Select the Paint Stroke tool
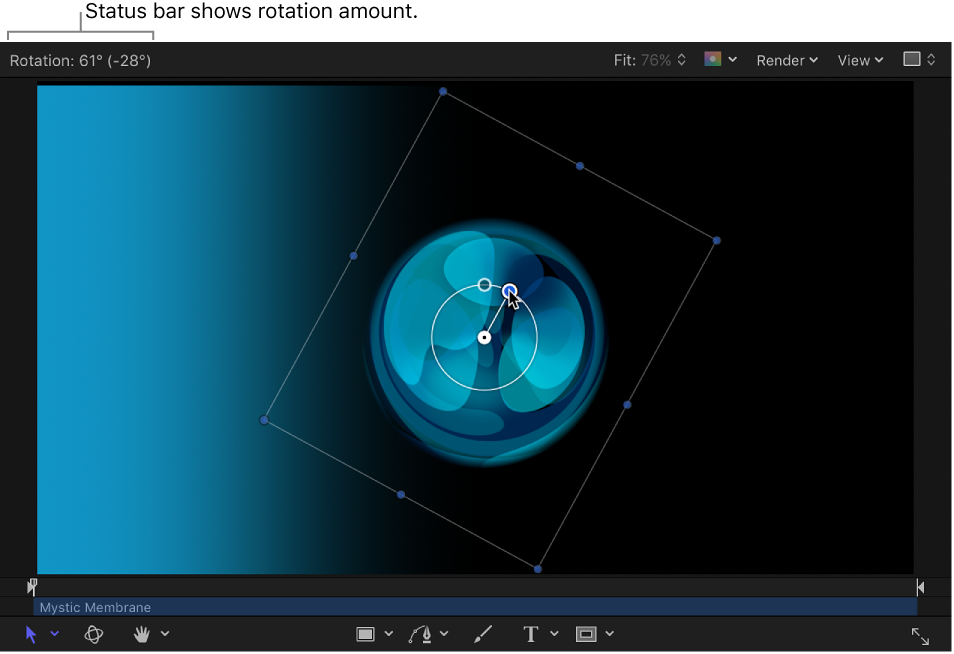 pos(481,634)
